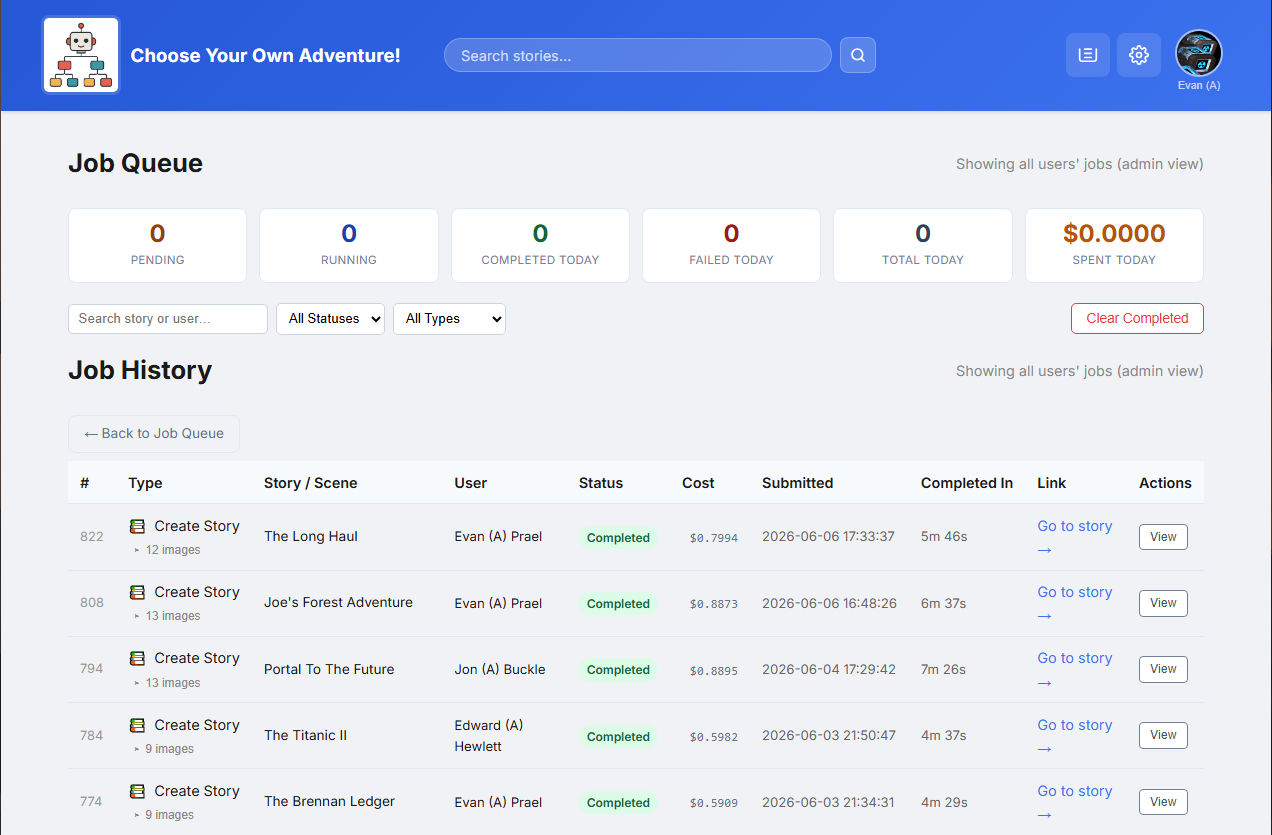Click the cost value $0.7994
The height and width of the screenshot is (835, 1272).
713,538
